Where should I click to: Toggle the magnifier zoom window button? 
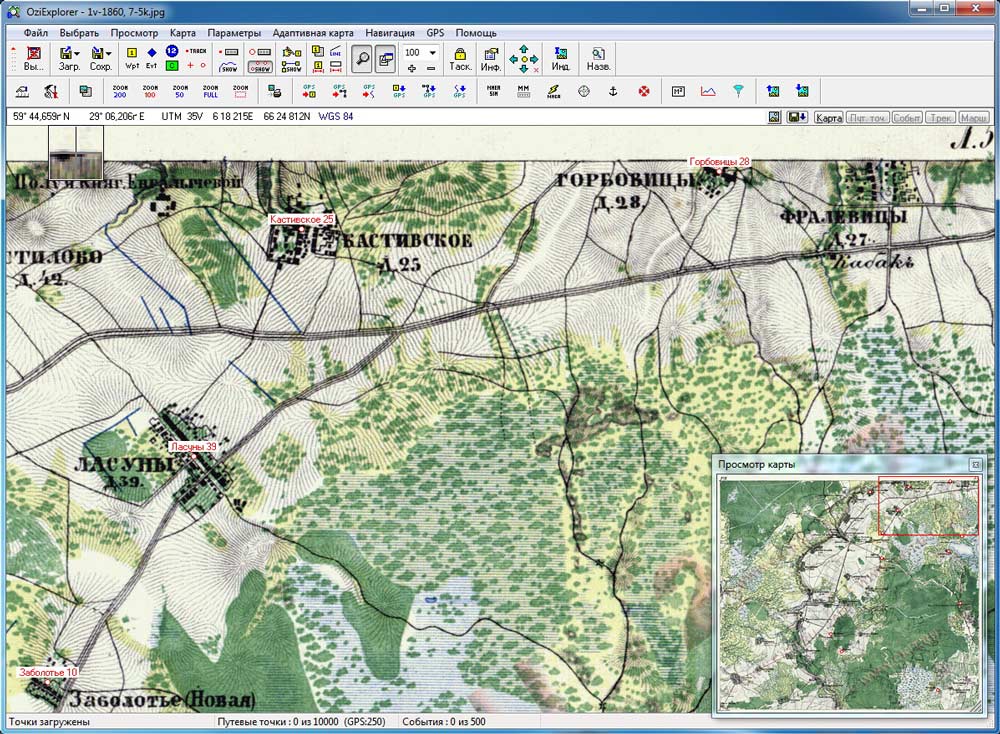coord(362,59)
